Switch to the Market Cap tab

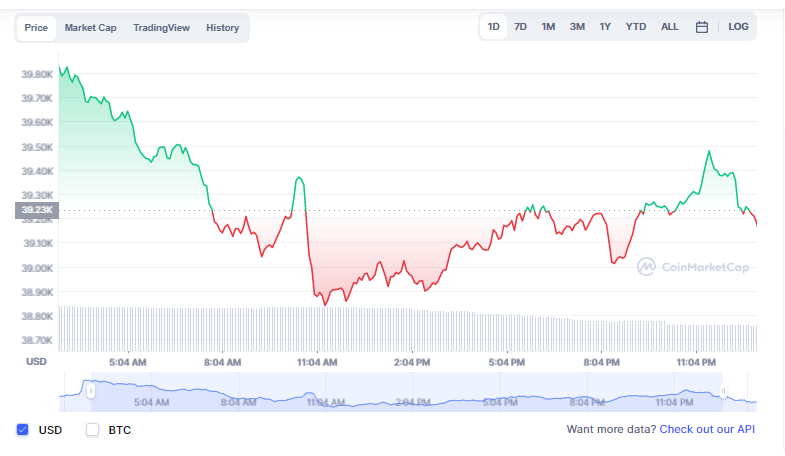point(91,28)
